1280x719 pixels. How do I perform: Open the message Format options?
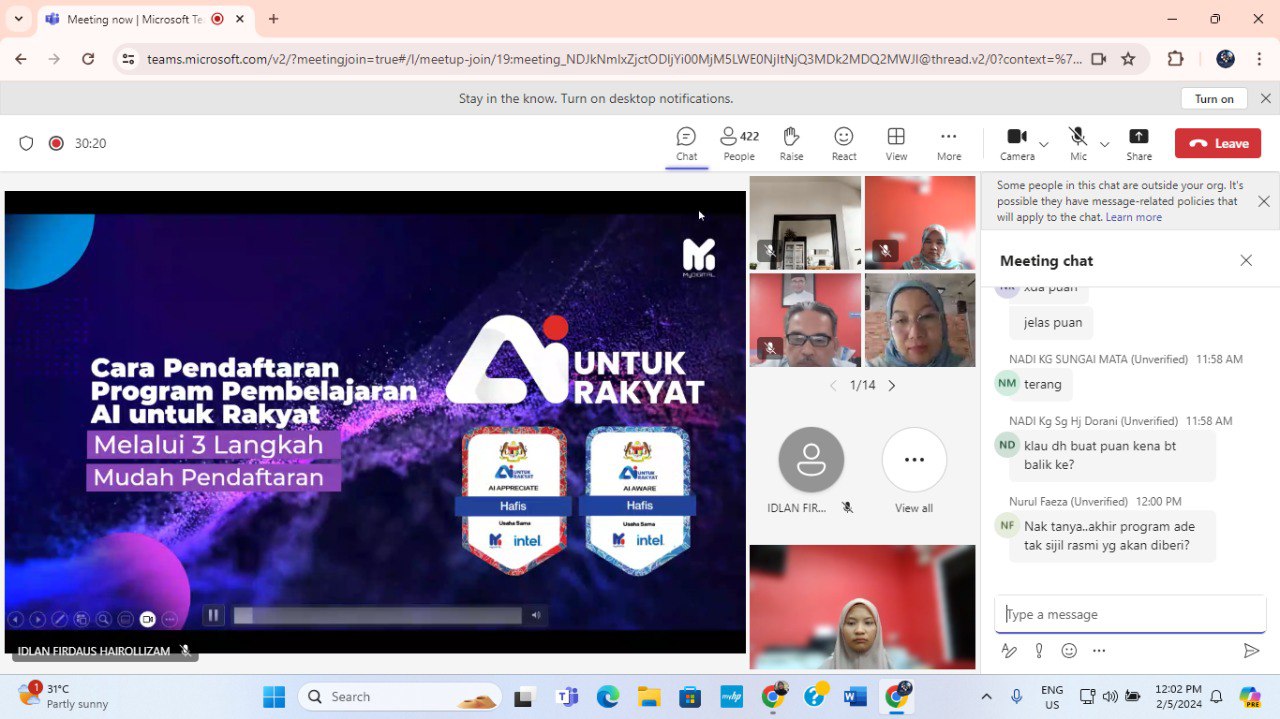point(1009,650)
